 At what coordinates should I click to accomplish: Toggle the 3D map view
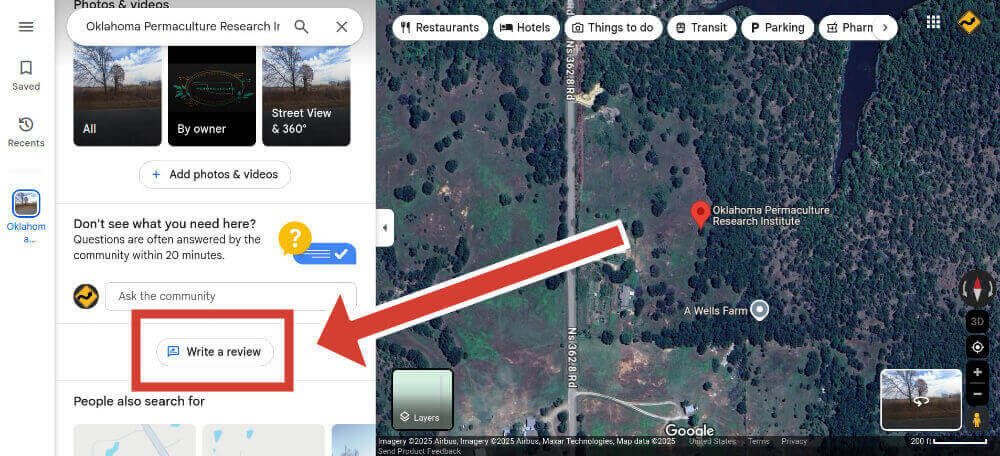[977, 321]
